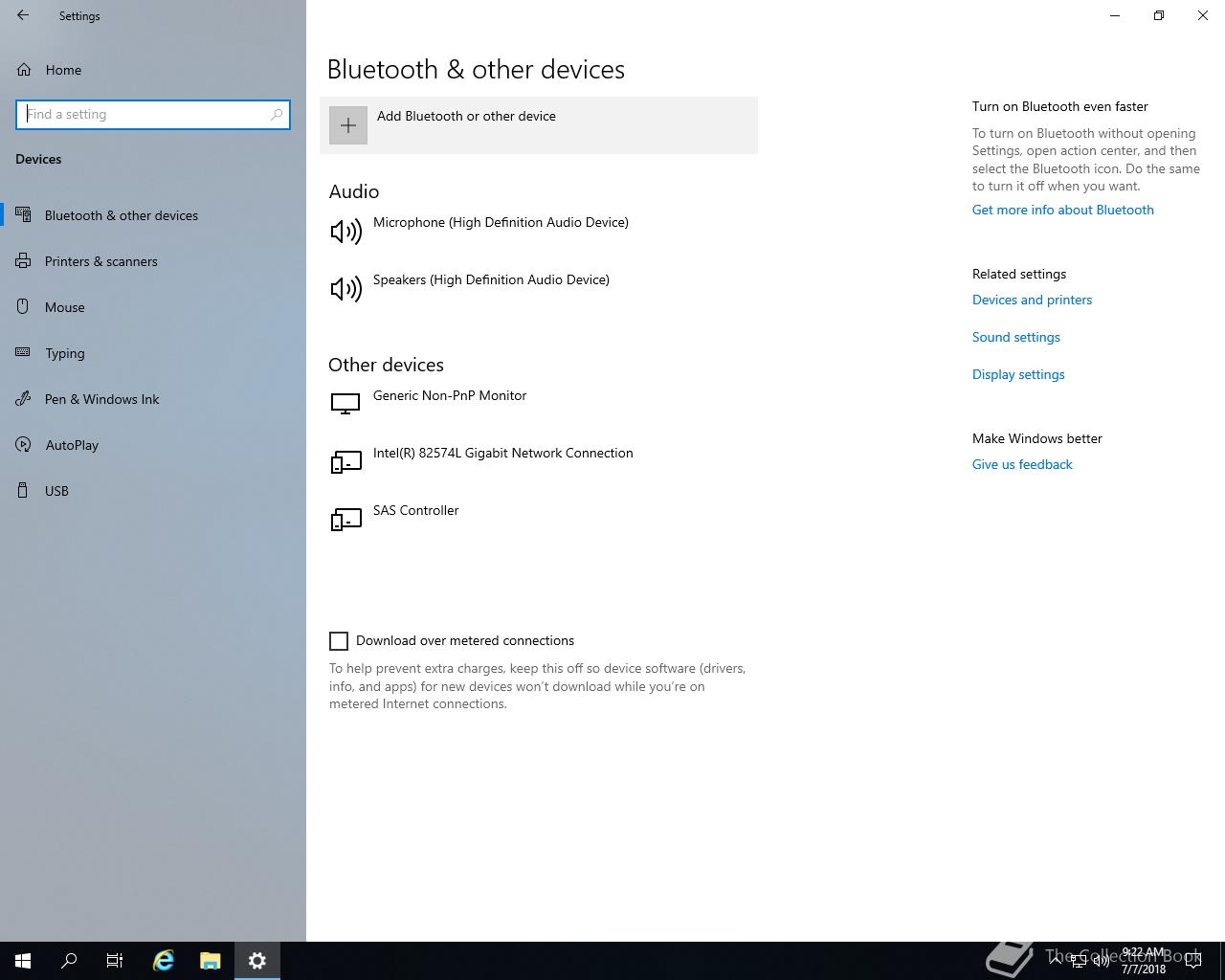The width and height of the screenshot is (1225, 980).
Task: Click the monitor icon for Generic Non-PnP Monitor
Action: pyautogui.click(x=345, y=404)
